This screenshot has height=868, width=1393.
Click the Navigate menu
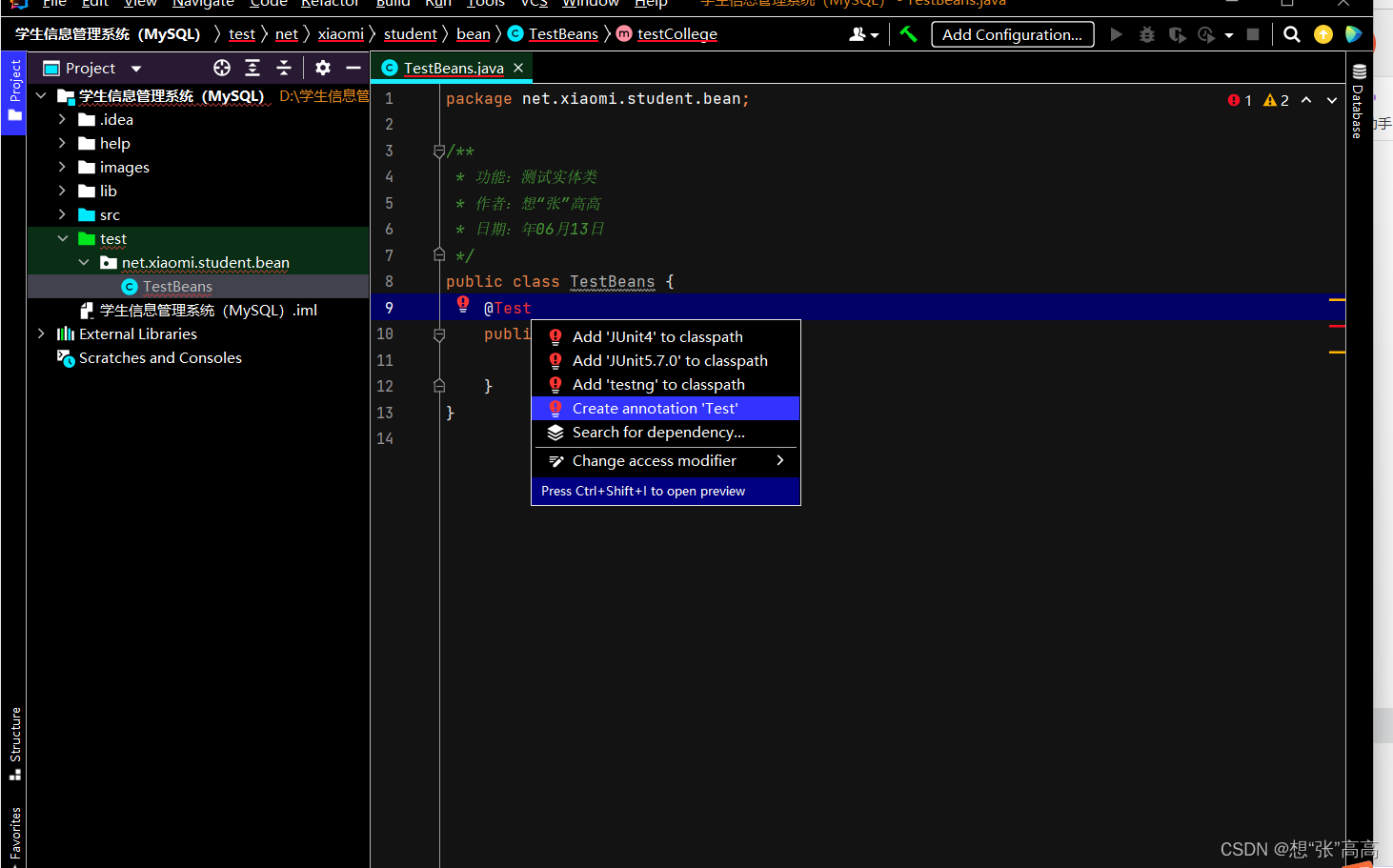203,4
